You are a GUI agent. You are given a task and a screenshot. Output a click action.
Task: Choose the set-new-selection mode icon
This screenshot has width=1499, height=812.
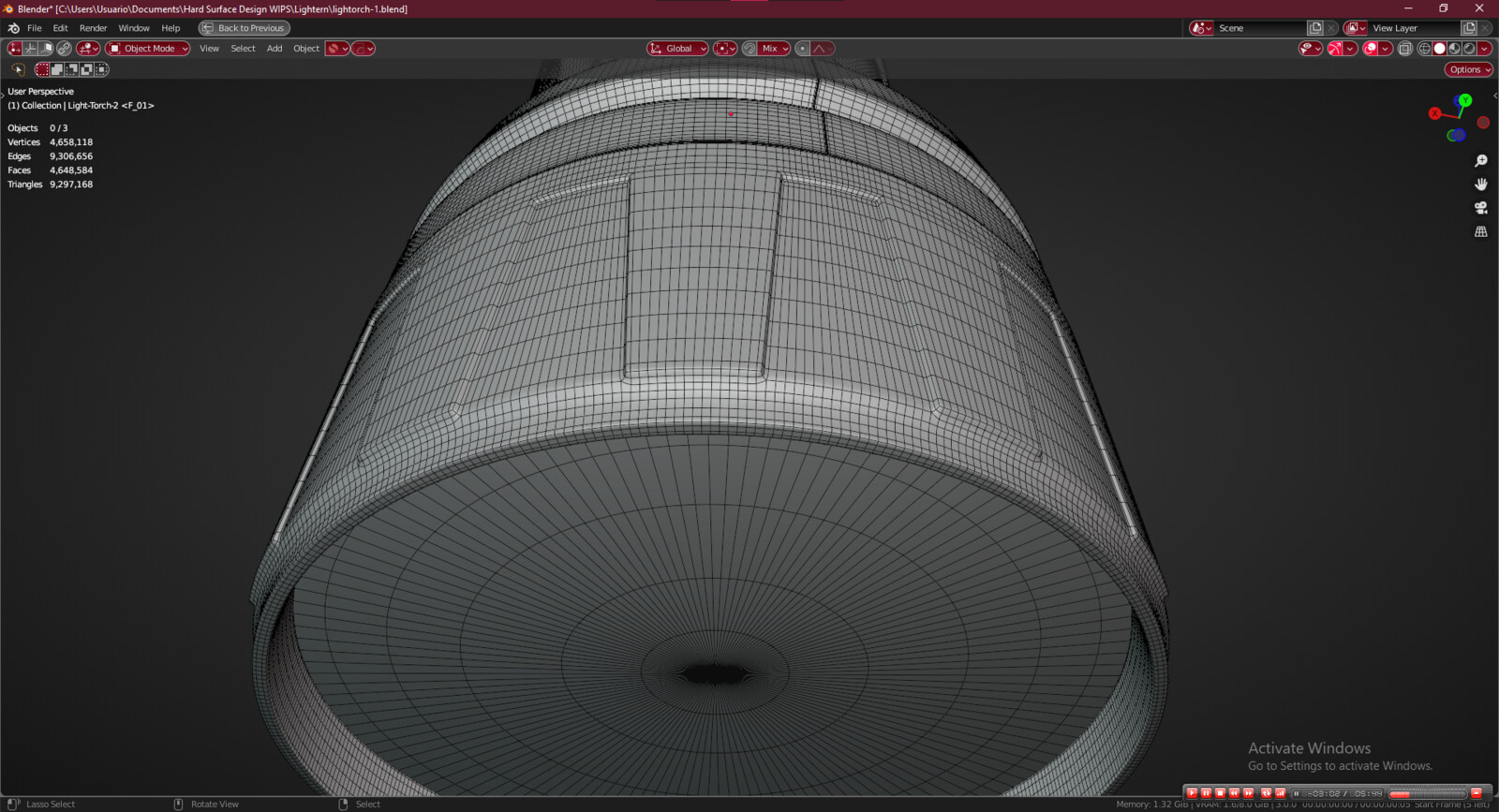pos(42,69)
